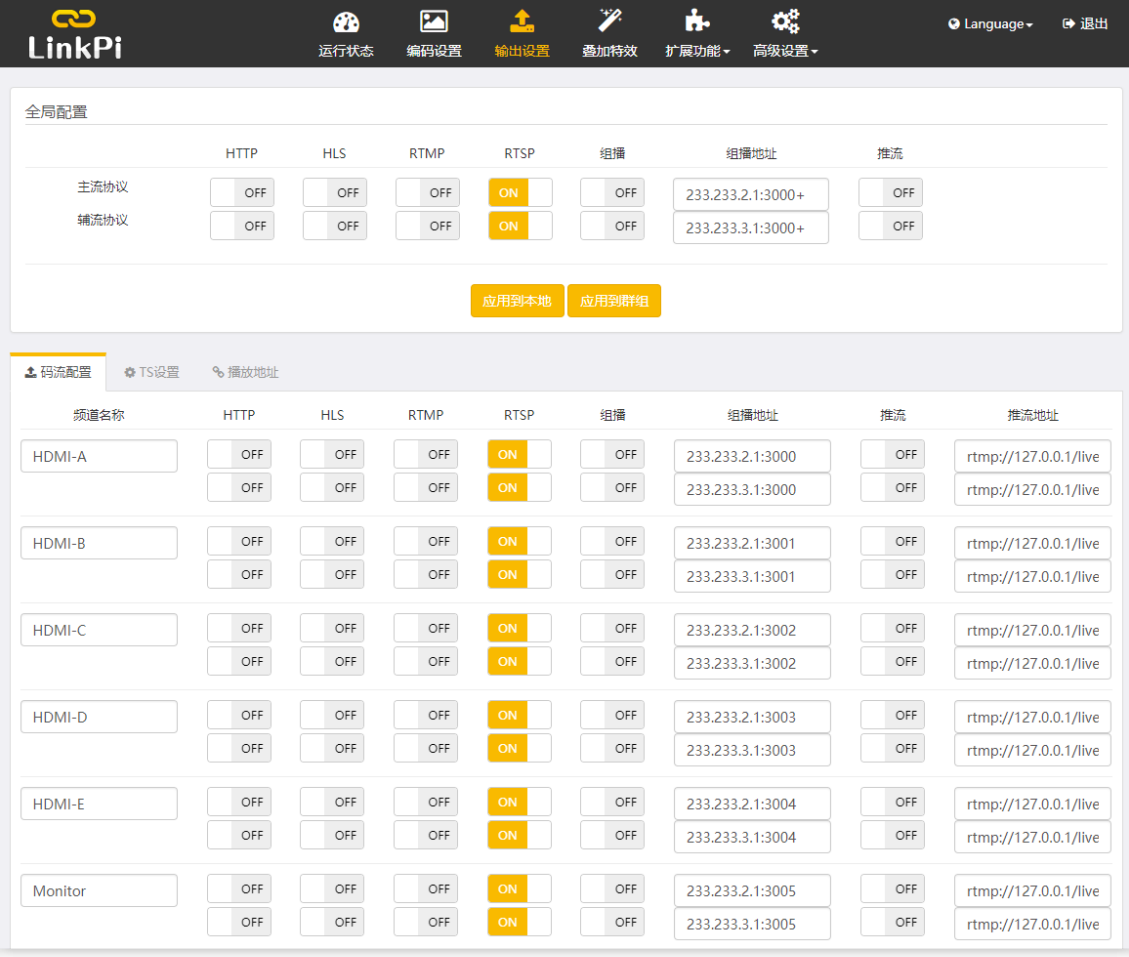Click HDMI-A main stream push address field

click(1033, 457)
